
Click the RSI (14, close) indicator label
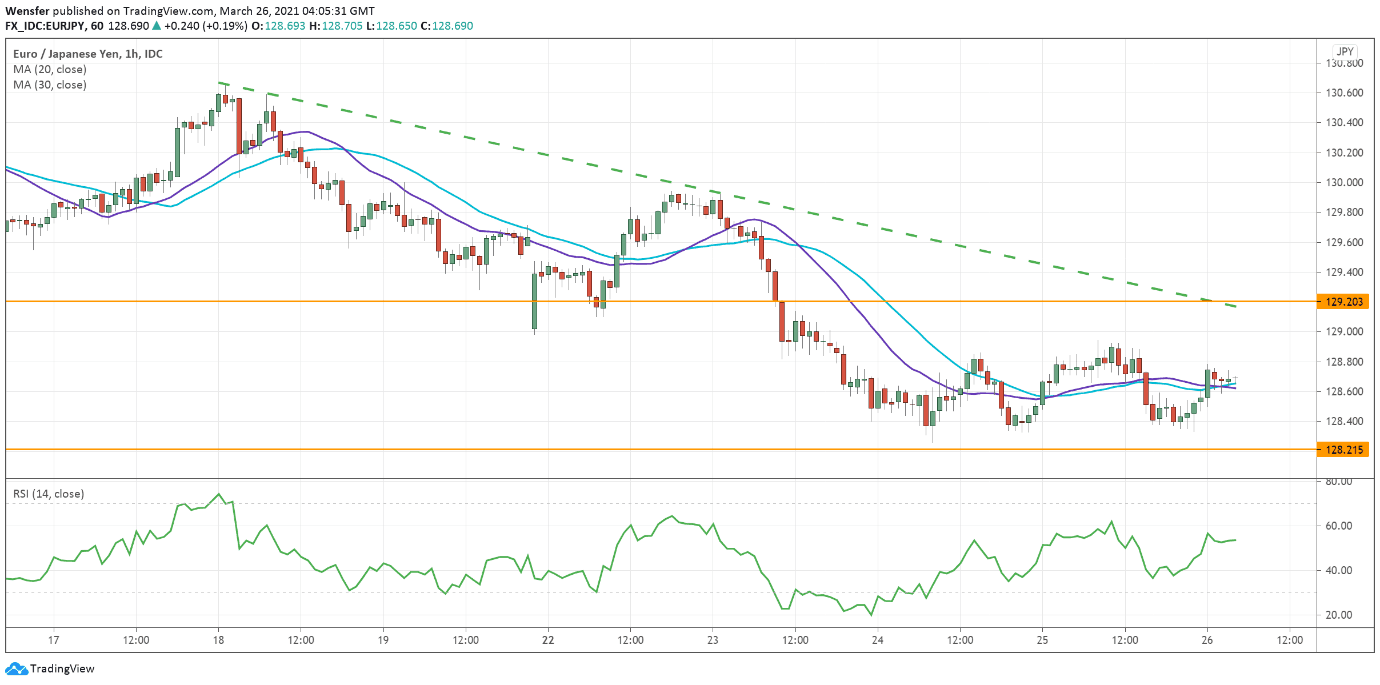click(x=48, y=494)
